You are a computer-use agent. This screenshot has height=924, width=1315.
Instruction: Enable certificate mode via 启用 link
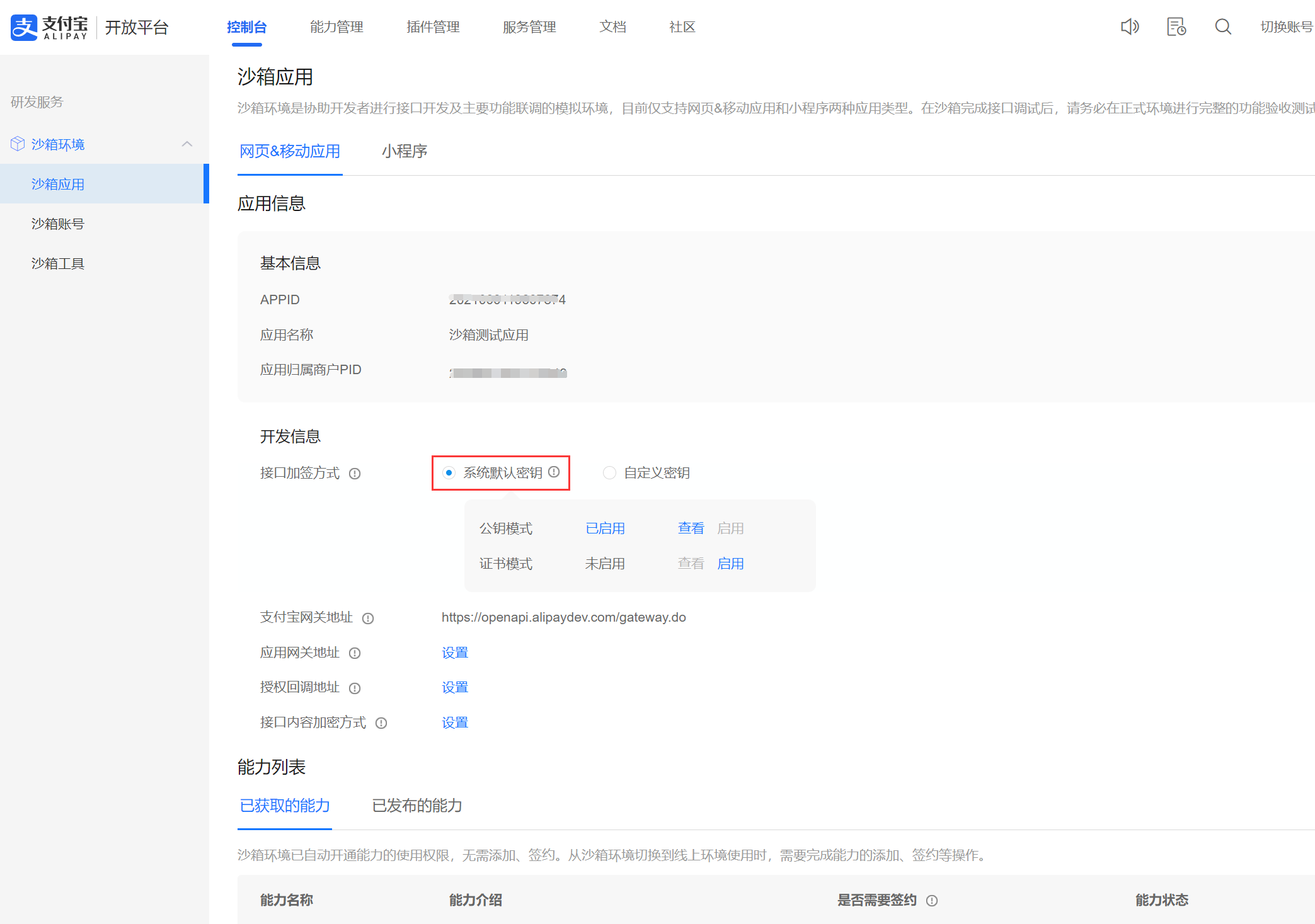click(x=730, y=563)
